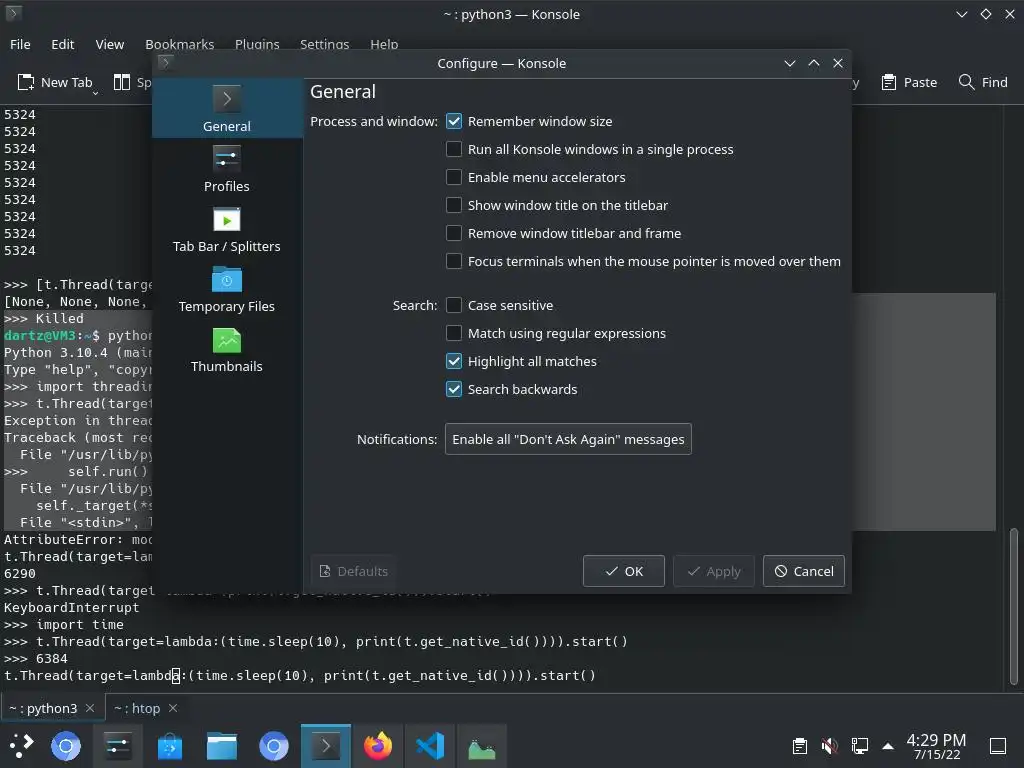Screen dimensions: 1024x768
Task: Open the clock showing 4:29 PM
Action: (x=936, y=746)
